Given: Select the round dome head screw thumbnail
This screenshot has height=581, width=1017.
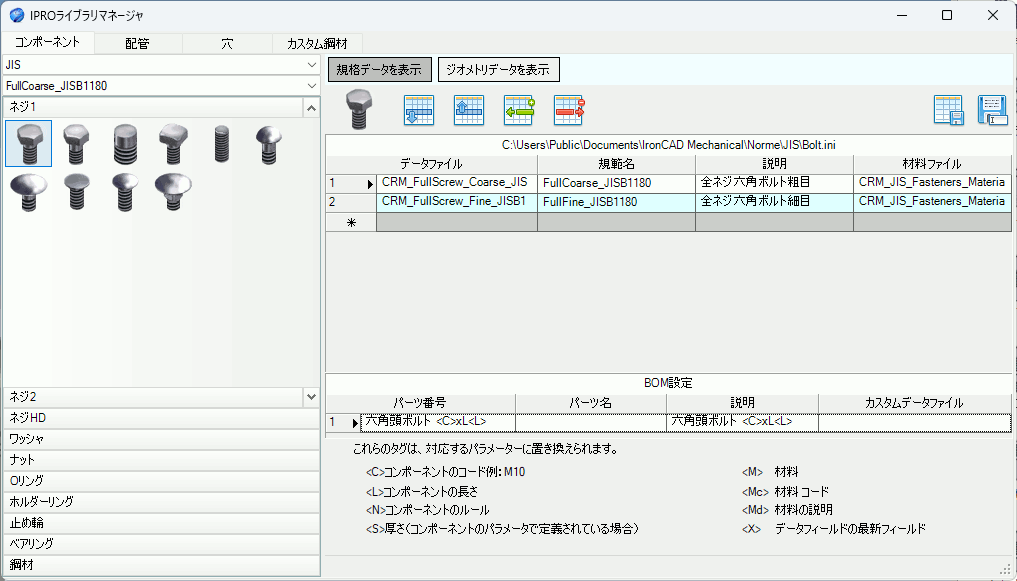Looking at the screenshot, I should pos(269,143).
